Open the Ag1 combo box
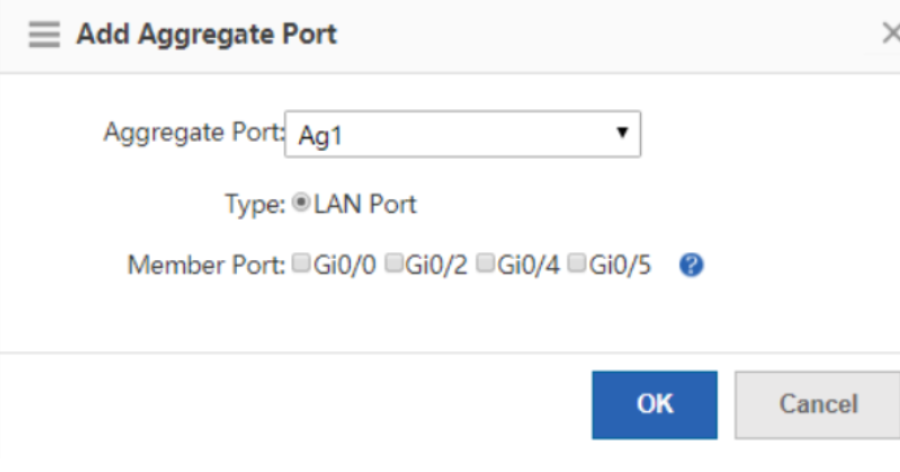The image size is (900, 472). pyautogui.click(x=463, y=134)
